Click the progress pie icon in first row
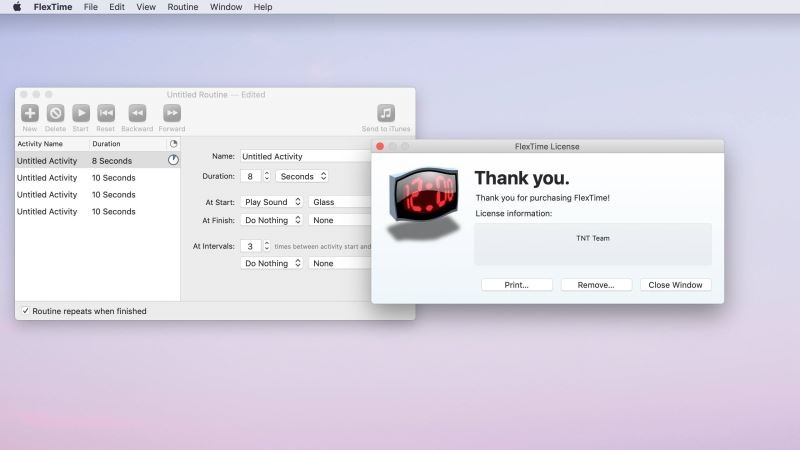 click(173, 160)
